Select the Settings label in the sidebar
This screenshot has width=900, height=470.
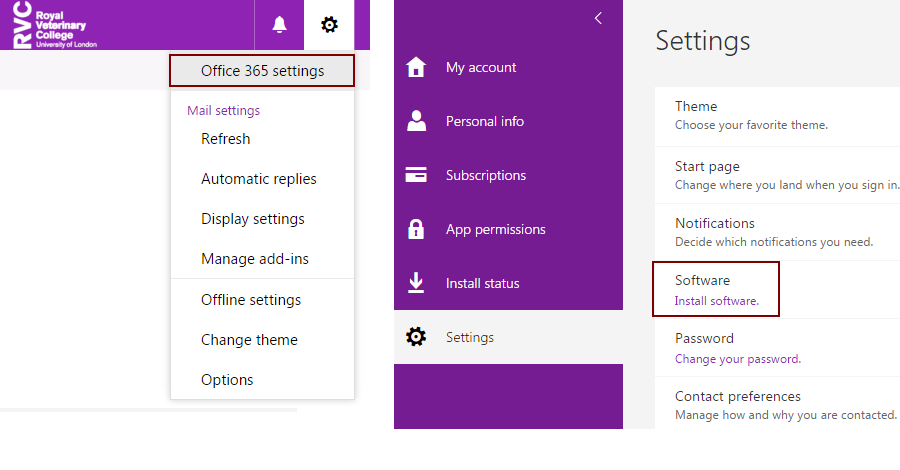[x=470, y=337]
